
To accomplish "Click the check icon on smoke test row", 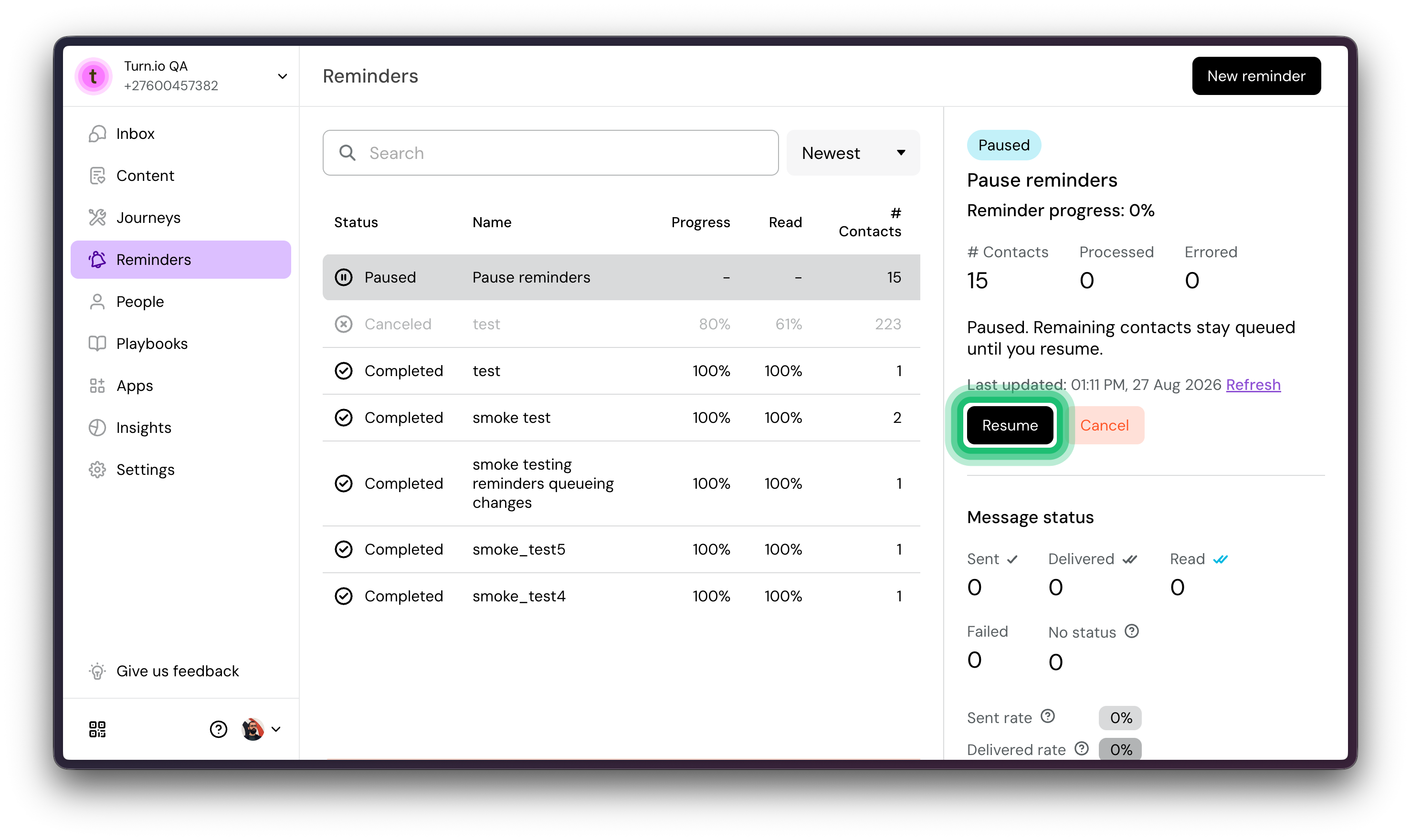I will pos(344,418).
